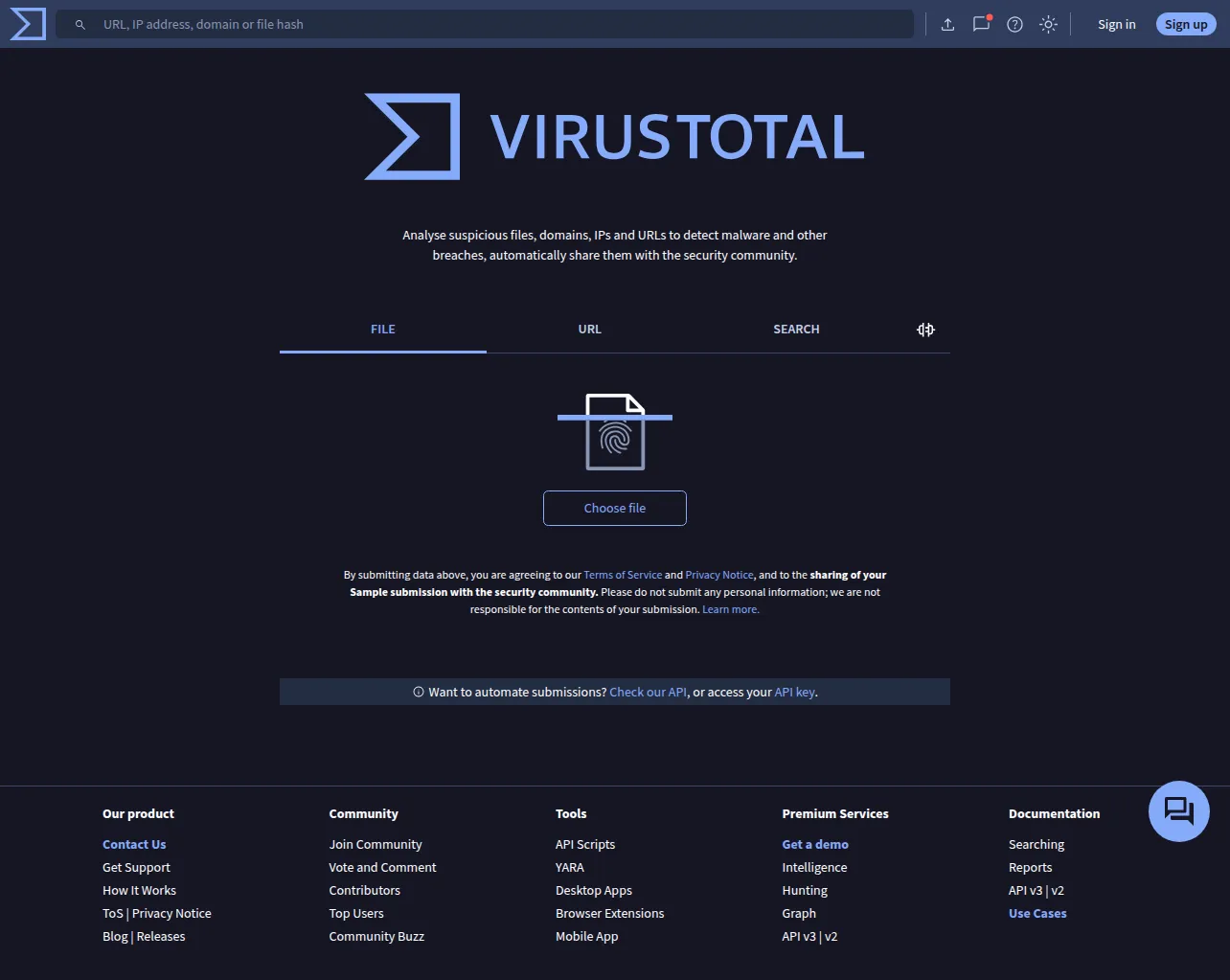Open Mobile App footer link
This screenshot has width=1230, height=980.
point(587,937)
